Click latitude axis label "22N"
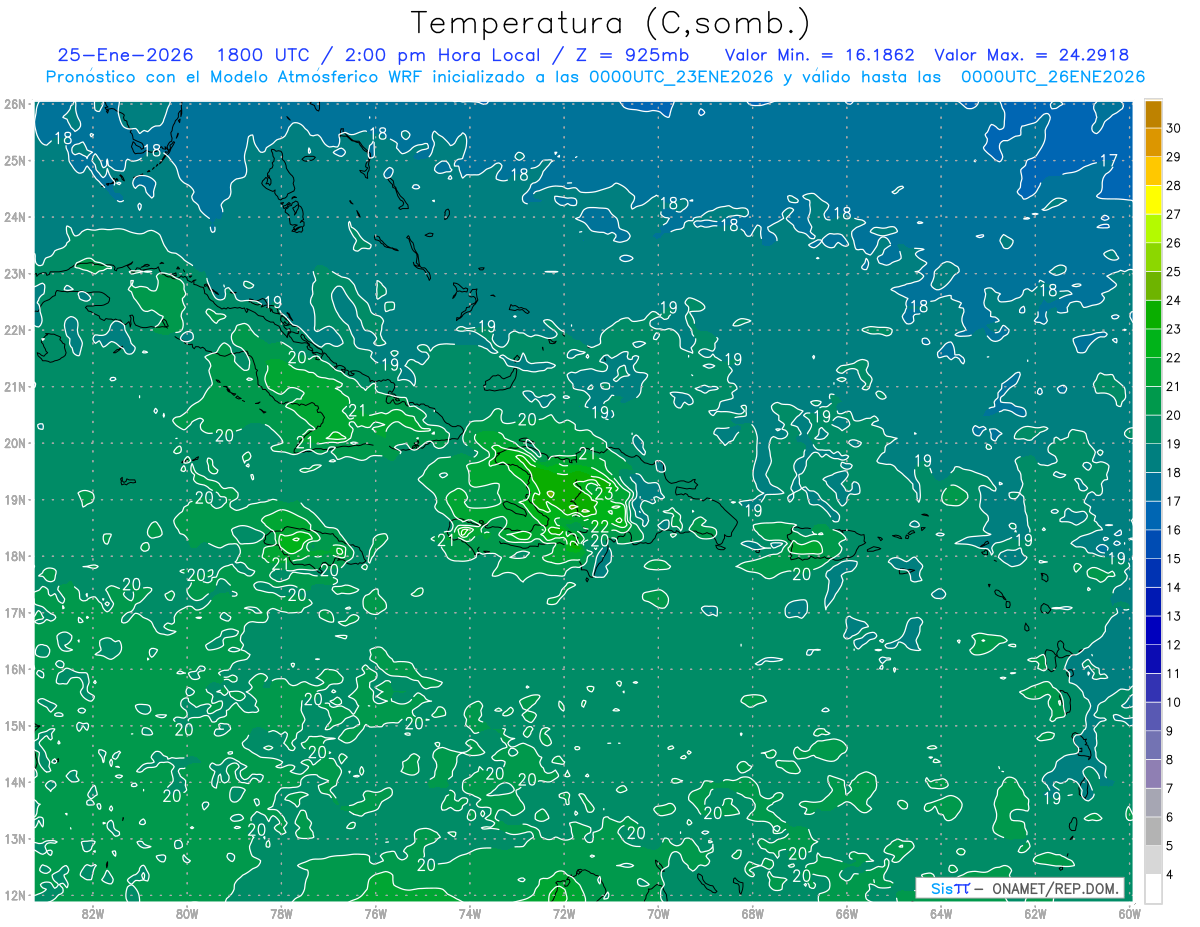 (x=14, y=330)
